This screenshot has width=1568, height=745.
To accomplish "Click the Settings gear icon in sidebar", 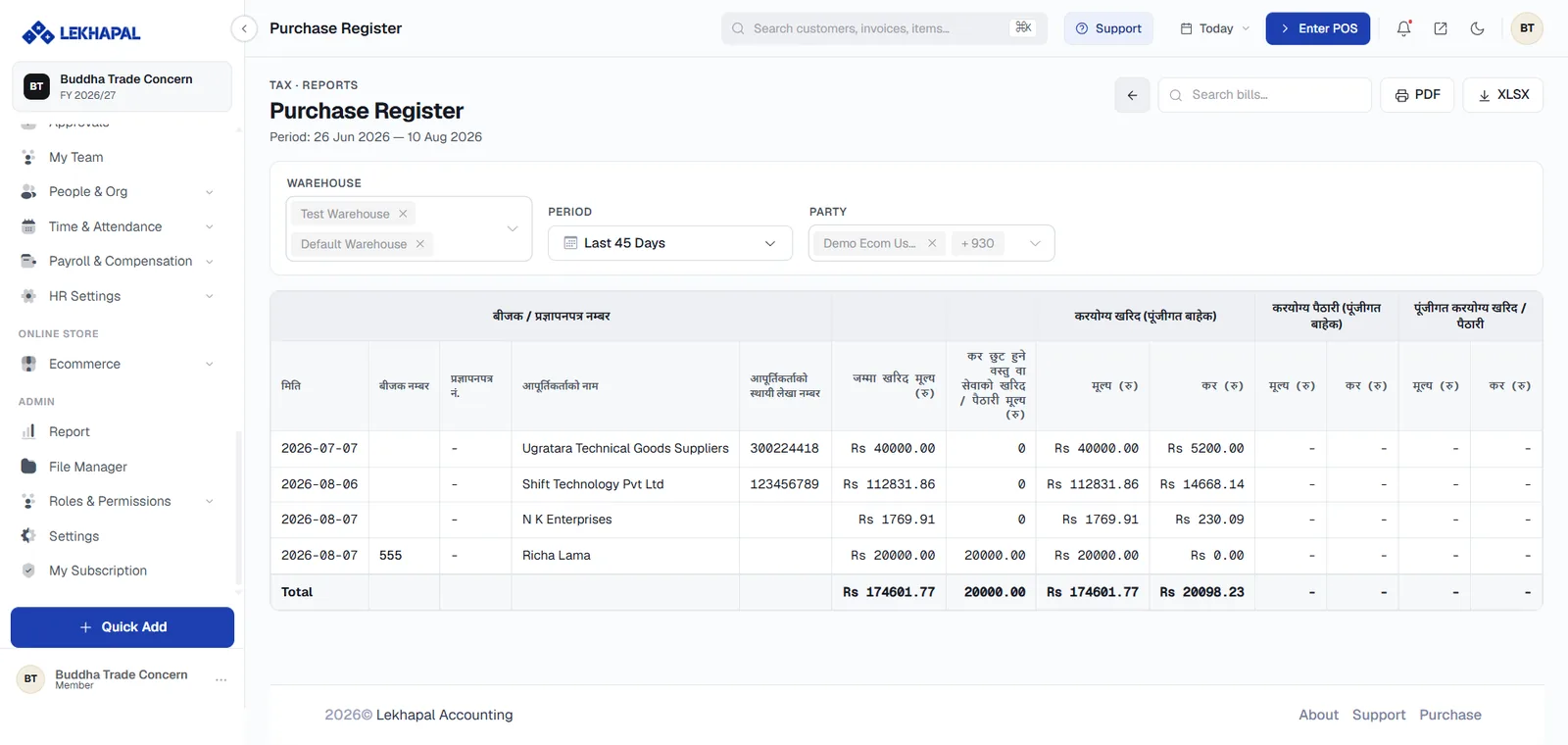I will pyautogui.click(x=28, y=536).
